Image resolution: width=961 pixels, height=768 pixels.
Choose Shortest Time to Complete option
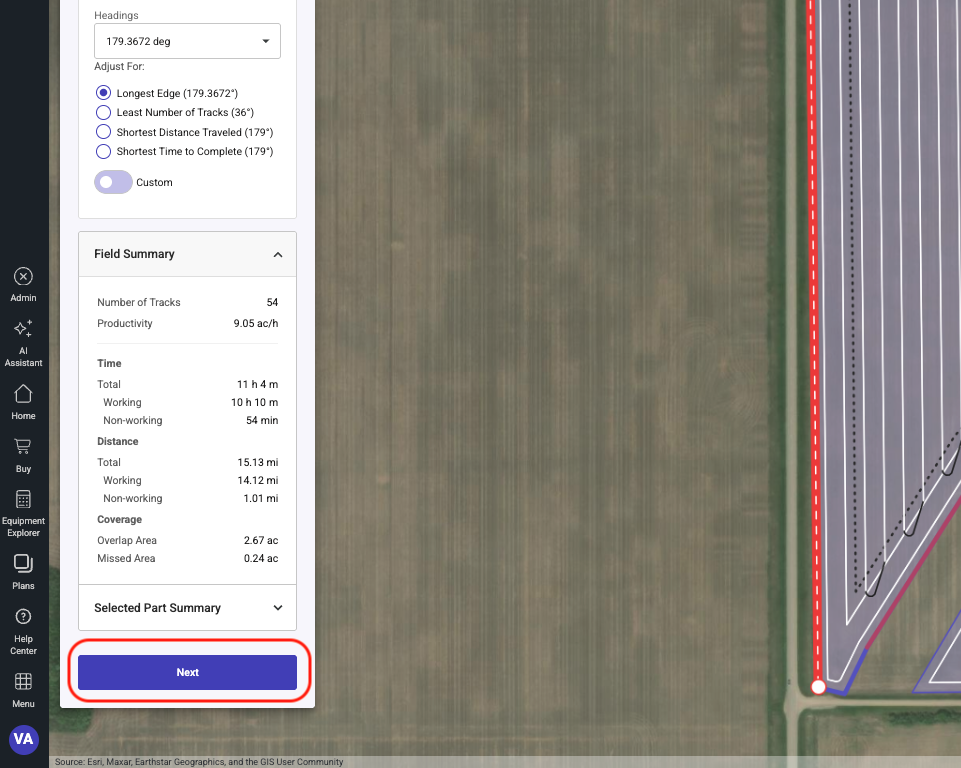(x=103, y=152)
